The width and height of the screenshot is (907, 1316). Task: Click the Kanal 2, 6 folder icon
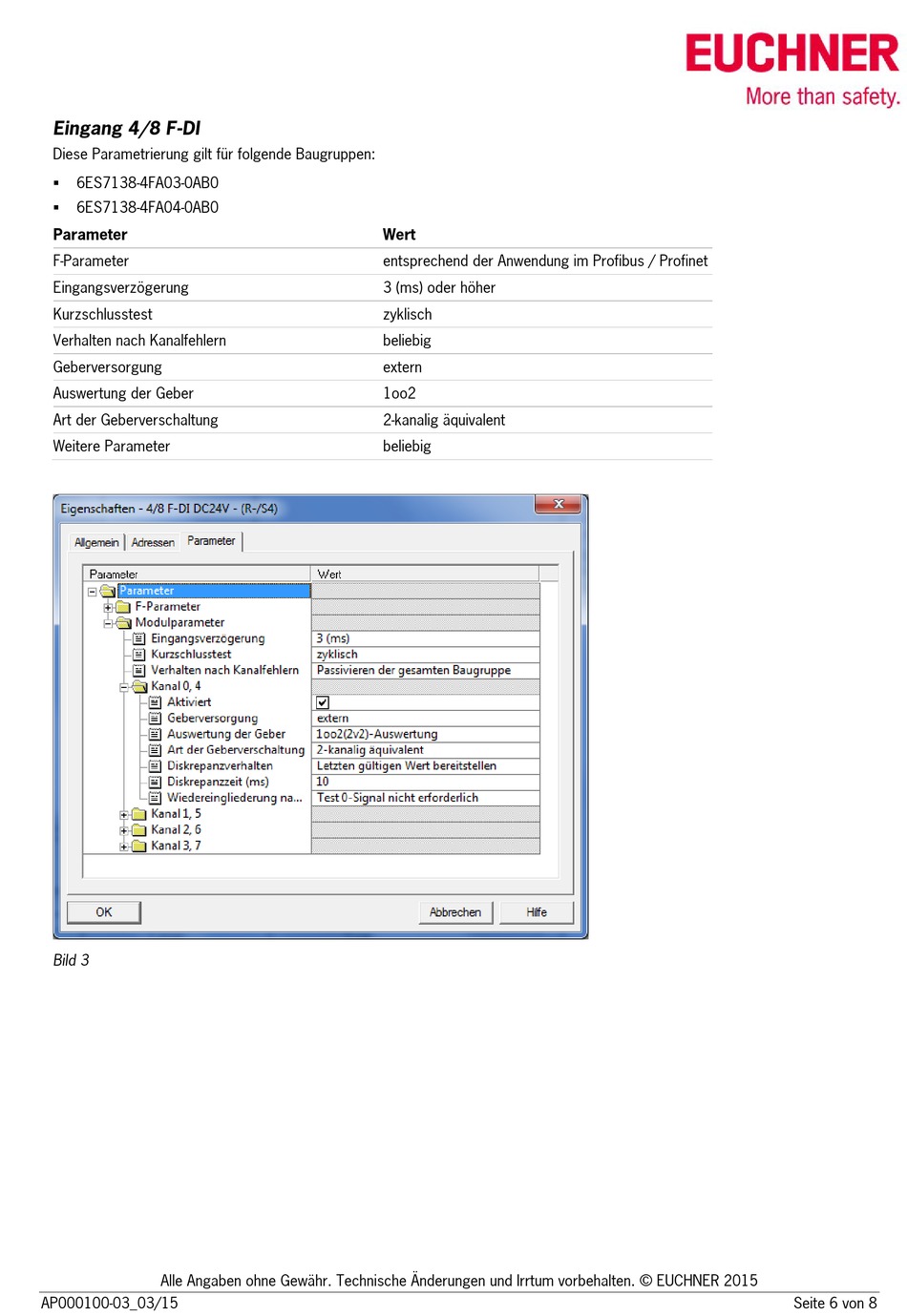[x=139, y=830]
